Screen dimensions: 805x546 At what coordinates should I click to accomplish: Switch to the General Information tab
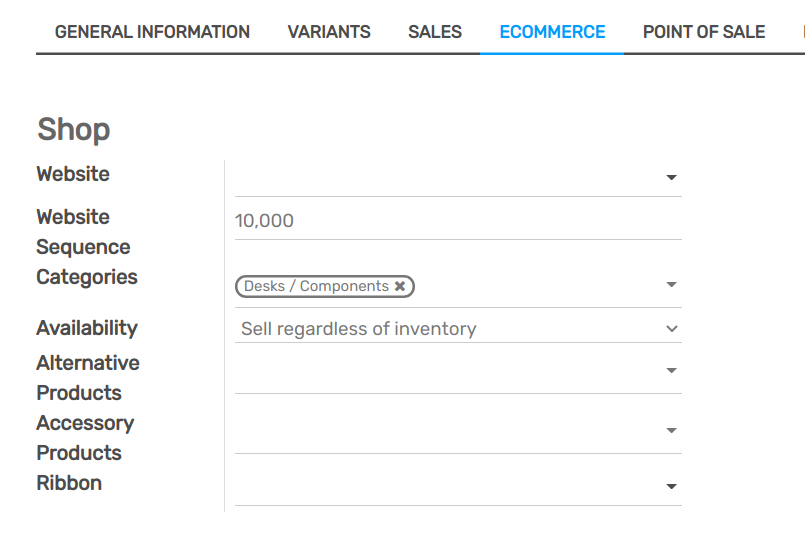click(152, 32)
